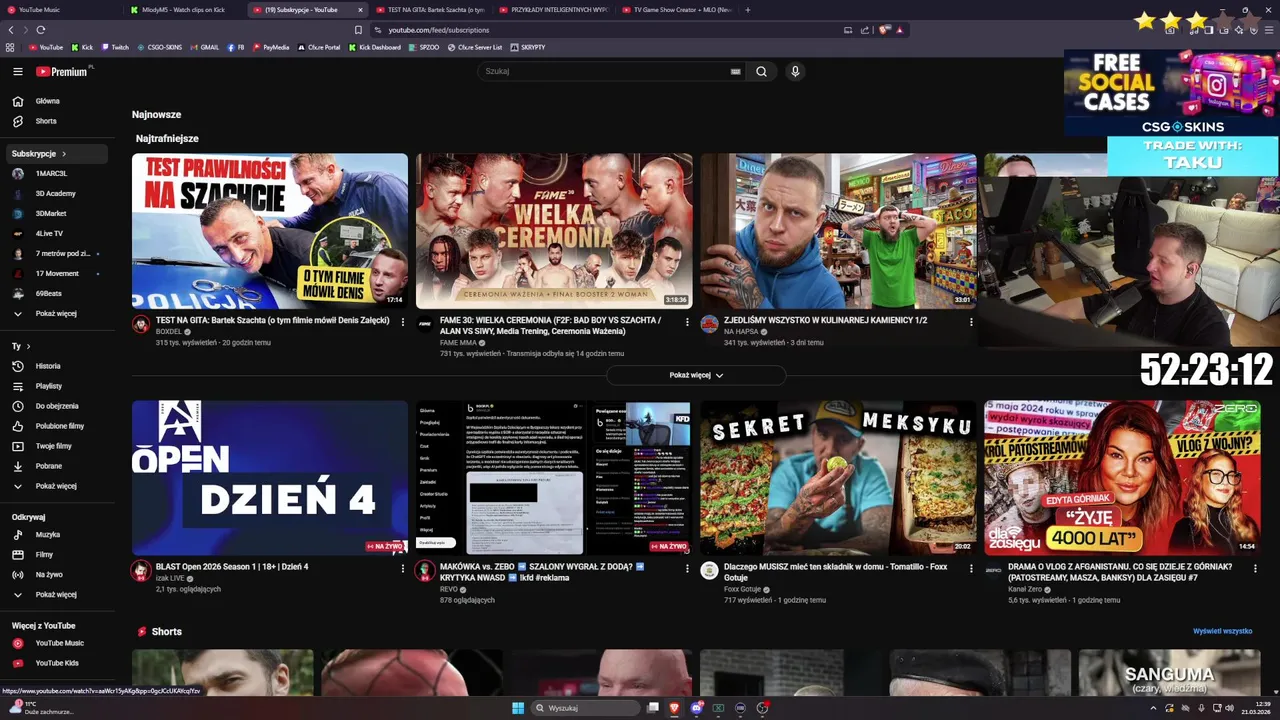Image resolution: width=1280 pixels, height=720 pixels.
Task: Switch to TV Game Show Creator tab
Action: (675, 9)
